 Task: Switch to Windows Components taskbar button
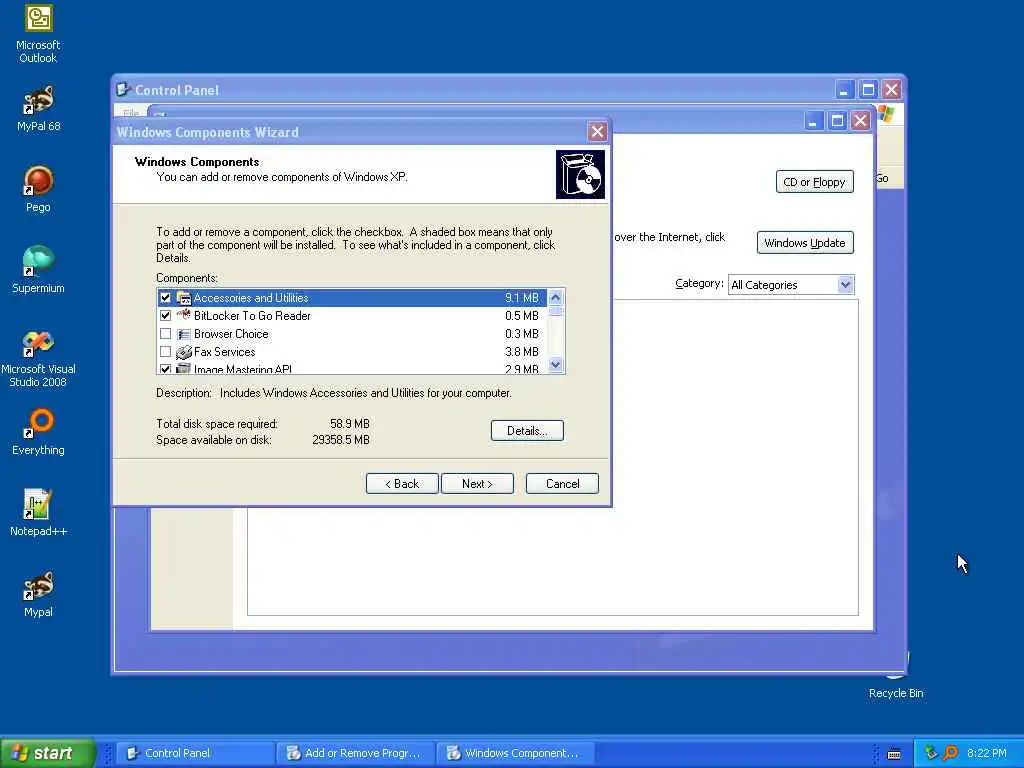pos(515,753)
